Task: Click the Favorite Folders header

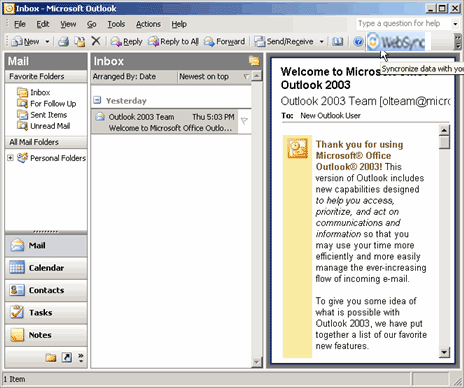Action: [46, 76]
